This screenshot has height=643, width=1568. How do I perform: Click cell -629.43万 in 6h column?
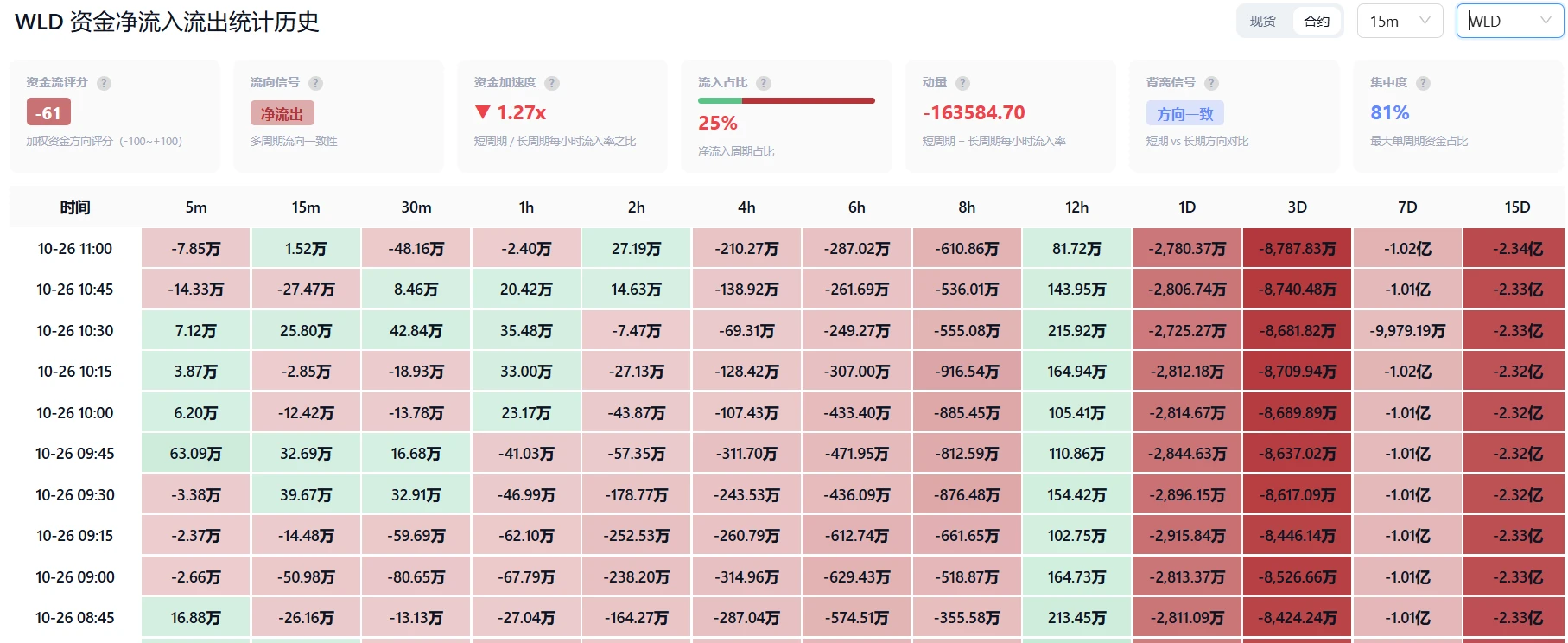[856, 577]
